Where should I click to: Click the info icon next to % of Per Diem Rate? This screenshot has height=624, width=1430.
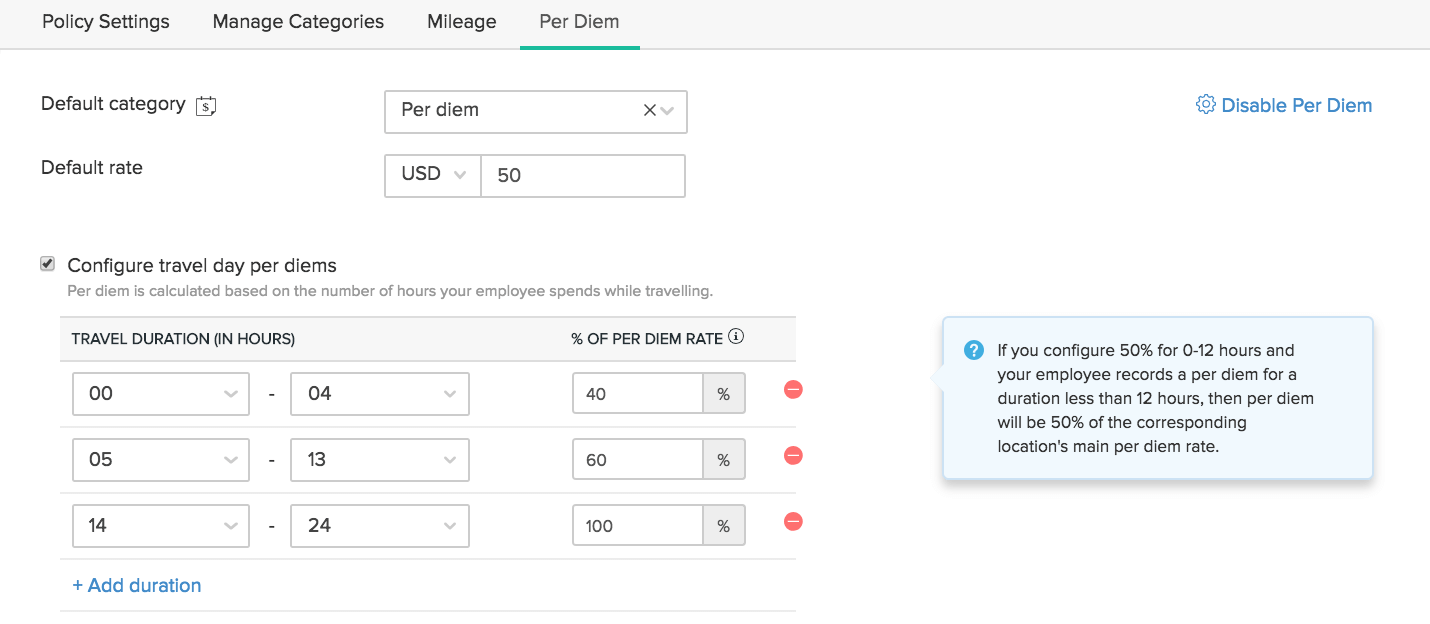tap(736, 338)
